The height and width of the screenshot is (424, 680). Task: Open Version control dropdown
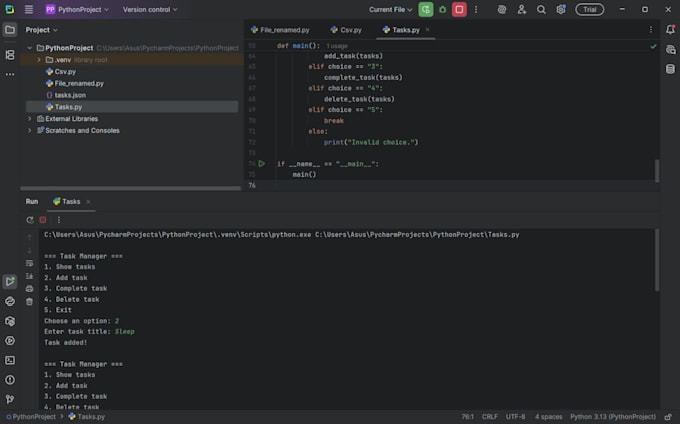tap(150, 10)
